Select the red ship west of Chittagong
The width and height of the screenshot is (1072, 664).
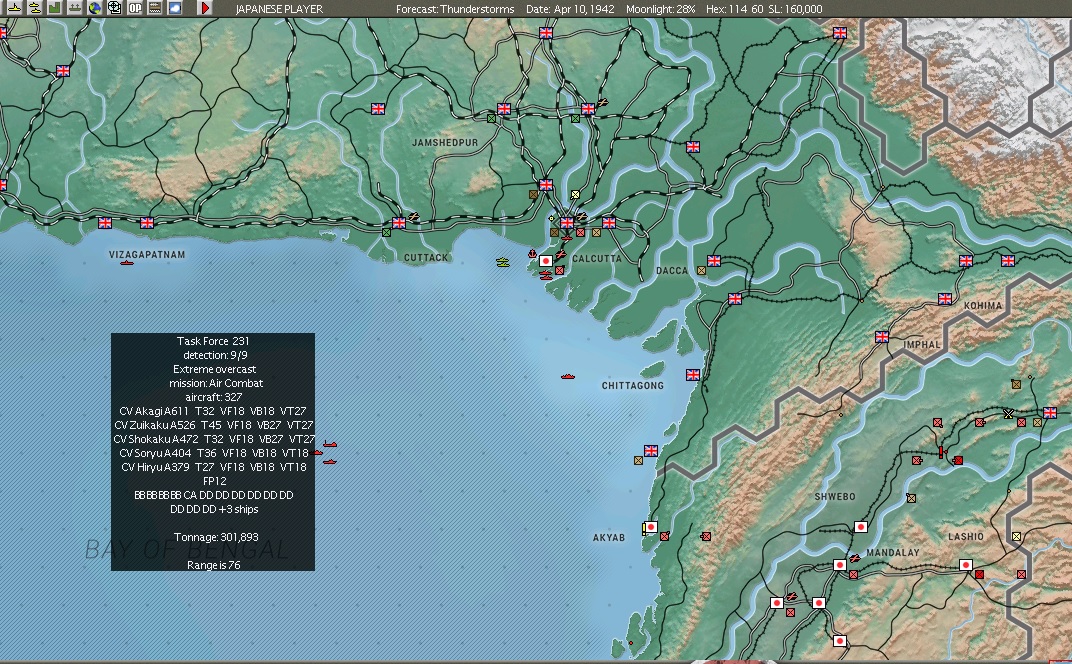click(567, 376)
